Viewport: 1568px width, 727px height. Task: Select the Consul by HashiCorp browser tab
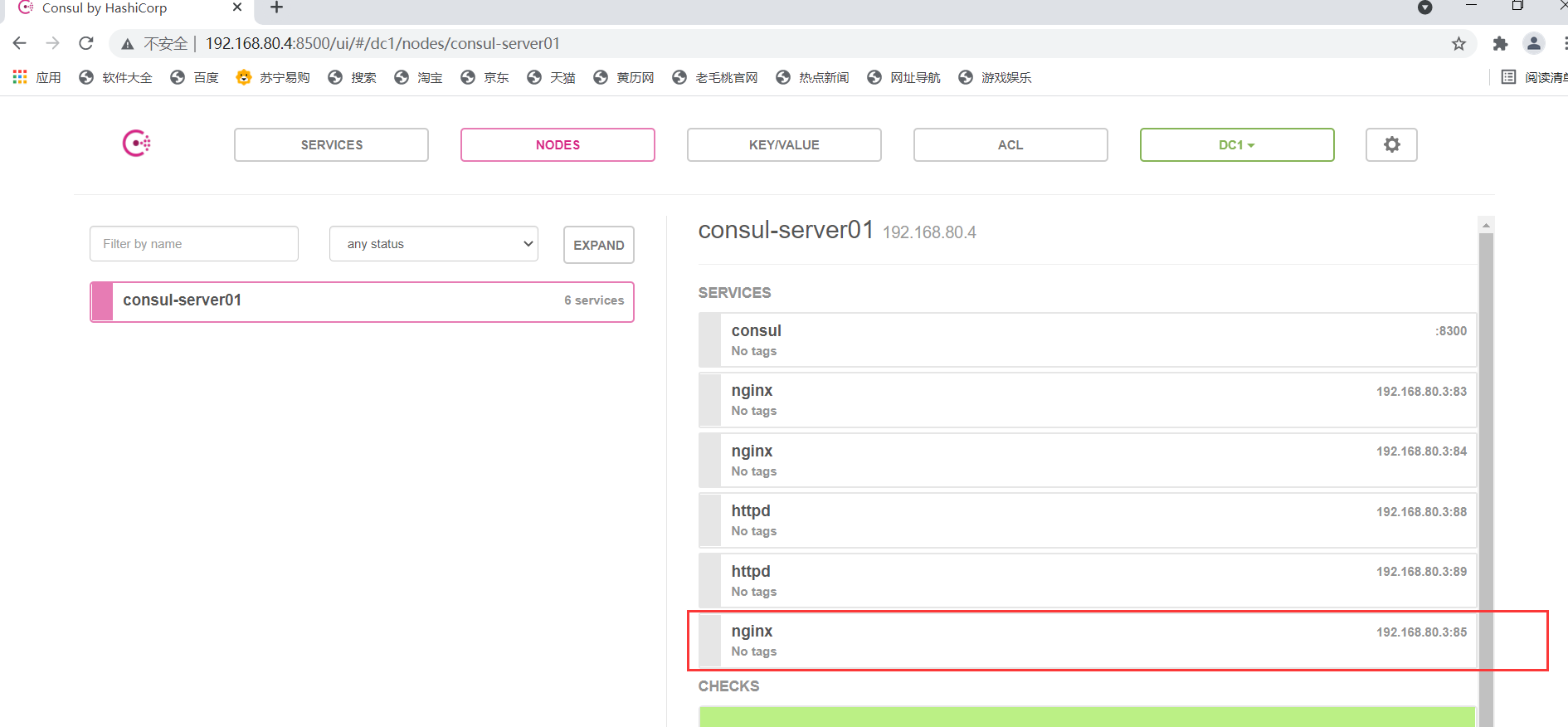[128, 8]
